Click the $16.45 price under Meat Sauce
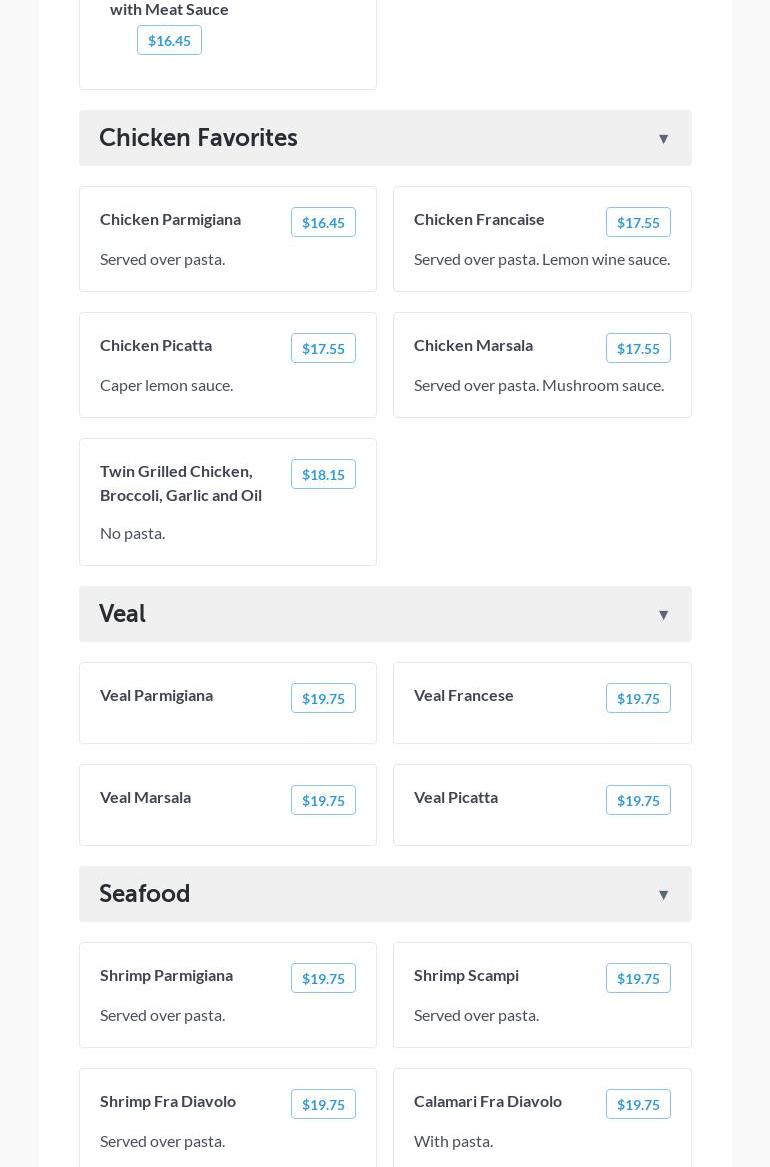This screenshot has width=770, height=1167. tap(169, 41)
